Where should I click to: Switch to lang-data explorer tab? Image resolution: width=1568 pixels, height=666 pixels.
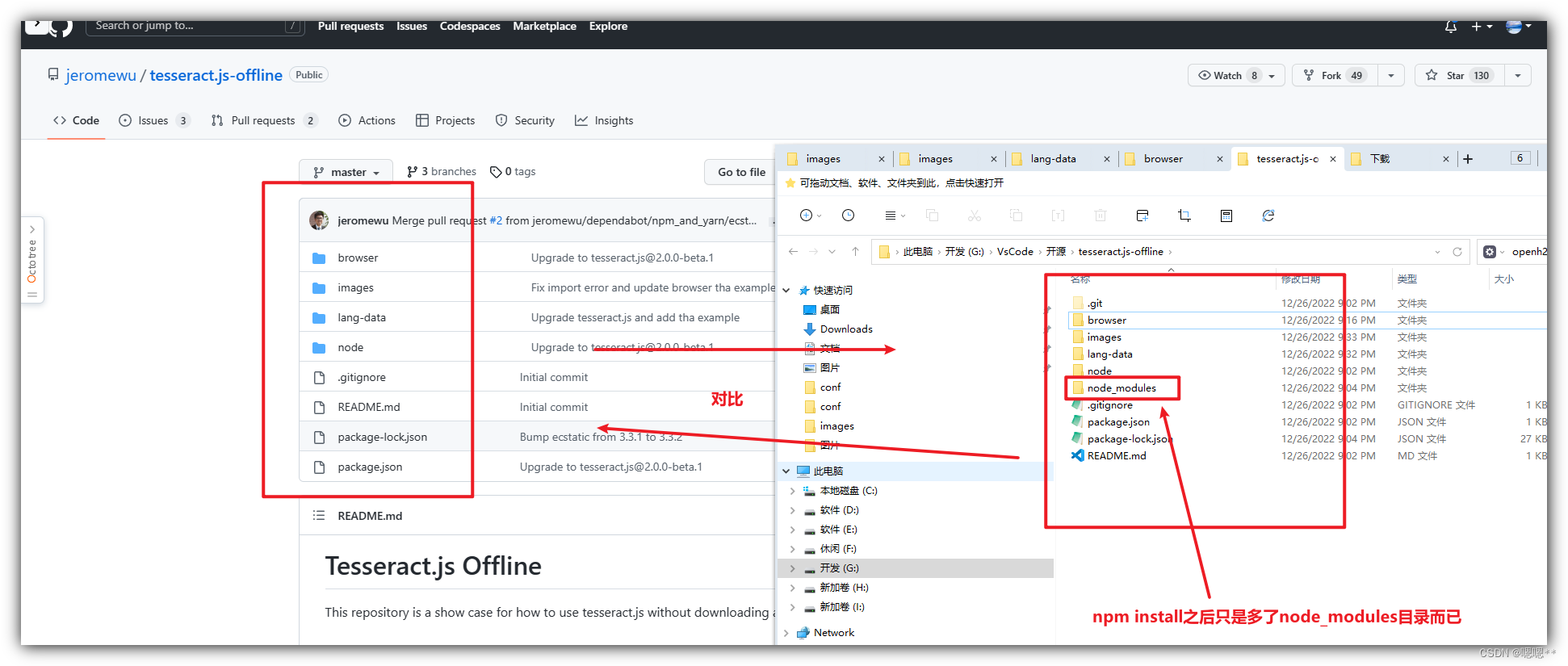point(1053,159)
